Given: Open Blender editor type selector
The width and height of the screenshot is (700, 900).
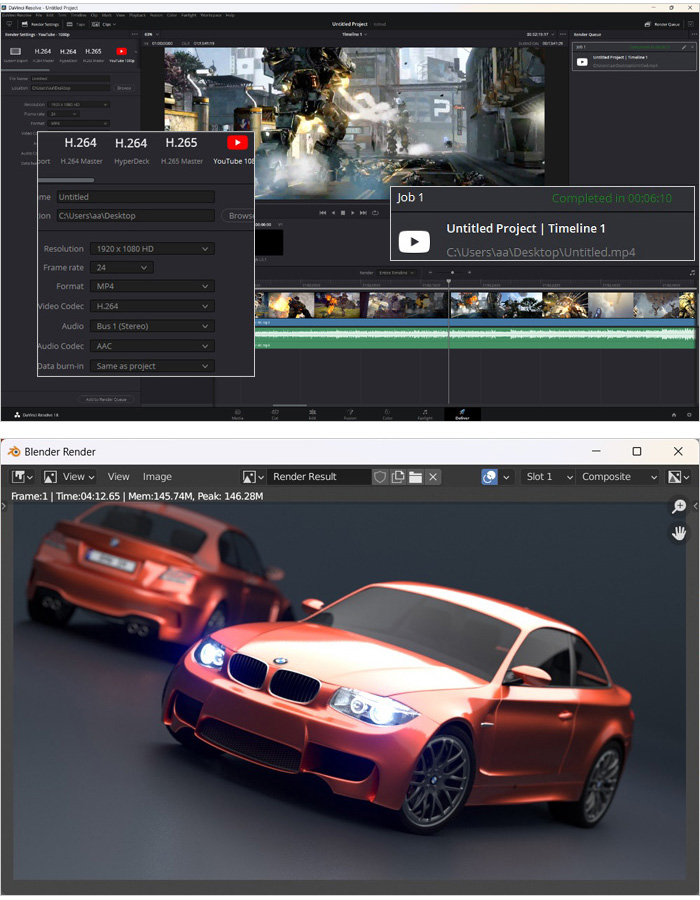Looking at the screenshot, I should pyautogui.click(x=22, y=476).
